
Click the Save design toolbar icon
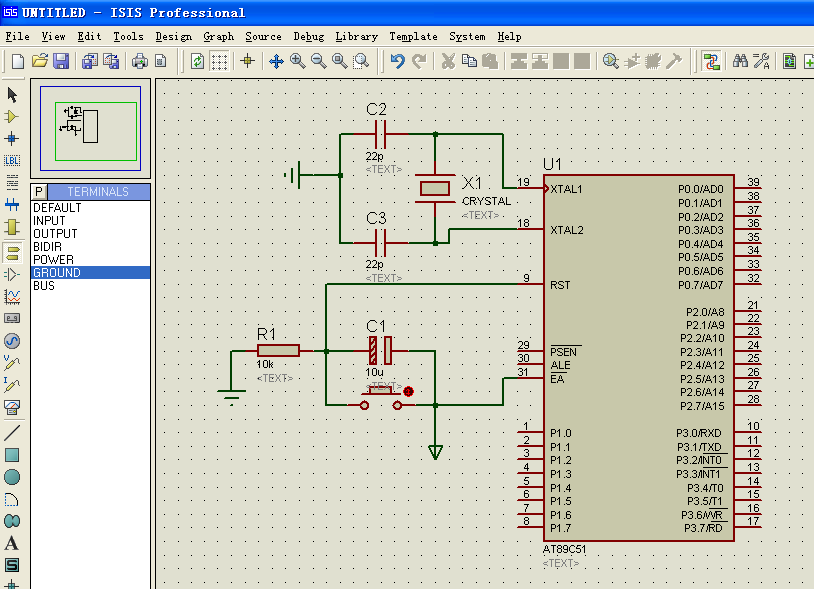(61, 61)
